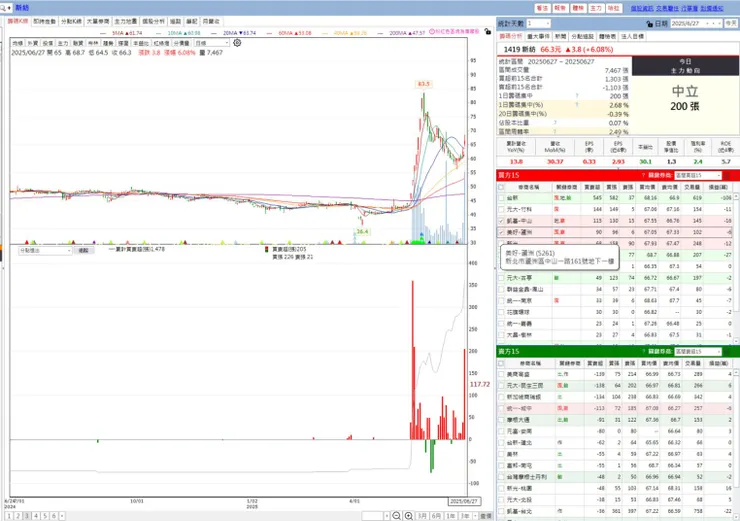Toggle the 本益比 chart overlay button

141,43
